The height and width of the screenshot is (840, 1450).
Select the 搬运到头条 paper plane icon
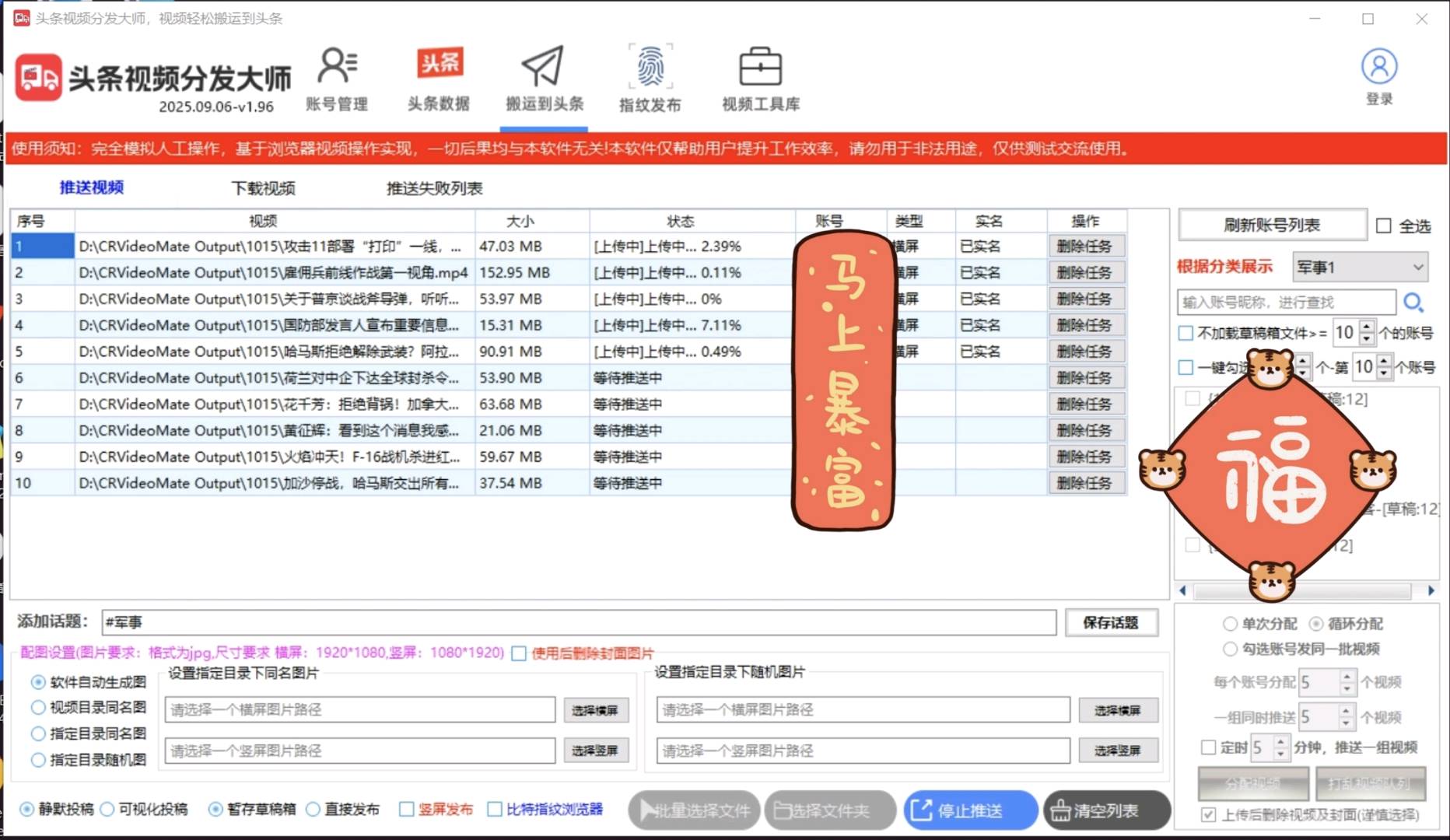(543, 67)
